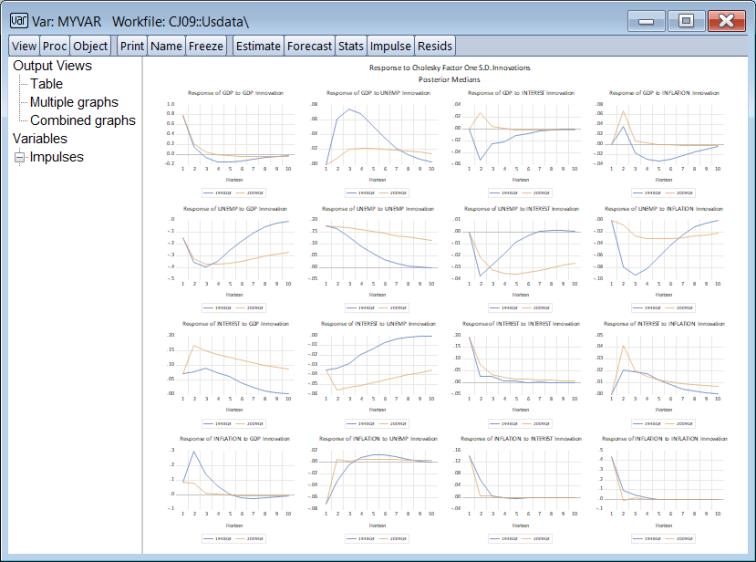Image resolution: width=756 pixels, height=562 pixels.
Task: Show Stats output view
Action: 350,46
